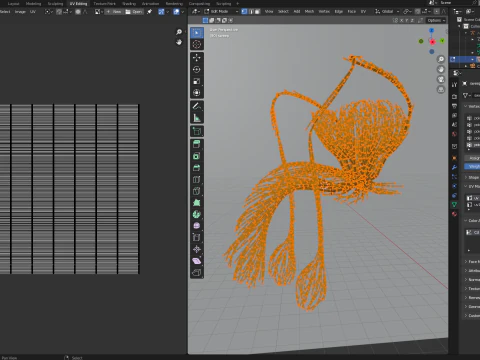Screen dimensions: 480x360
Task: Switch to the Modeling workspace tab
Action: click(33, 4)
